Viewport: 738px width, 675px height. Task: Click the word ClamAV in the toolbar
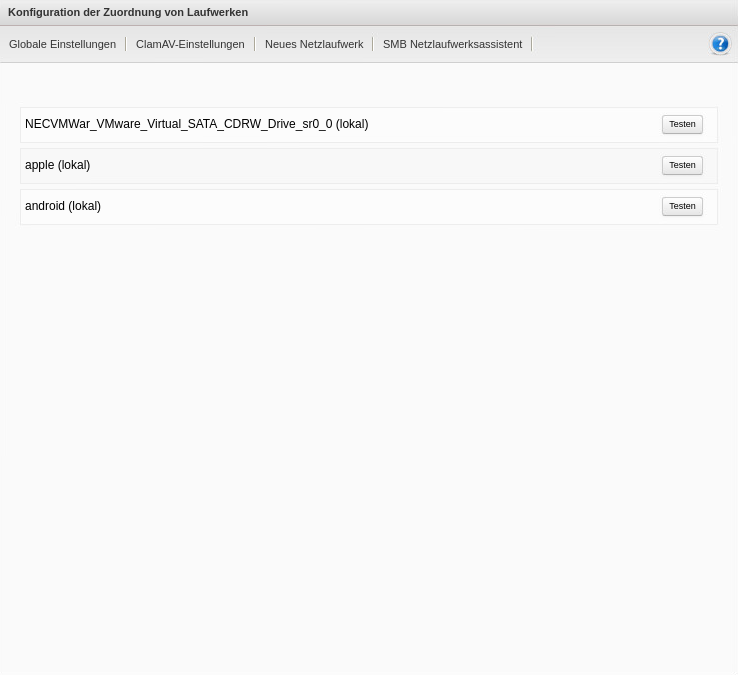click(155, 44)
